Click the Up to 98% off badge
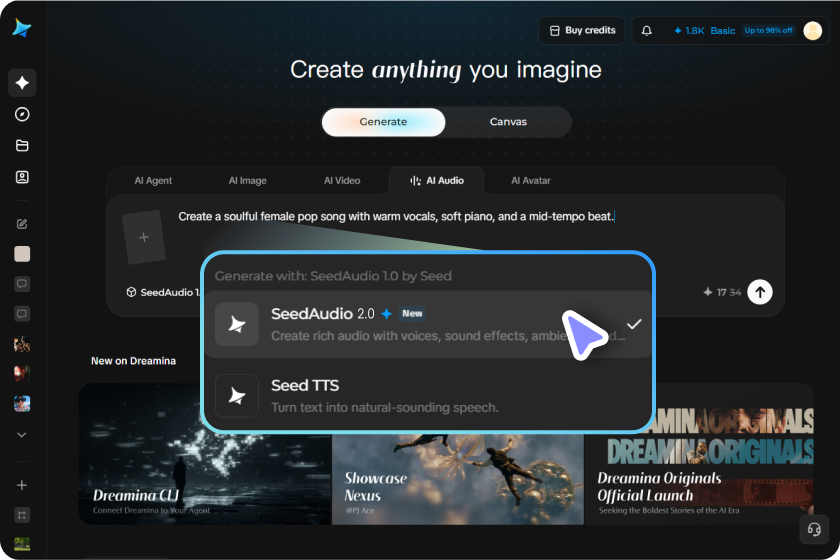Viewport: 840px width, 560px height. (x=768, y=31)
